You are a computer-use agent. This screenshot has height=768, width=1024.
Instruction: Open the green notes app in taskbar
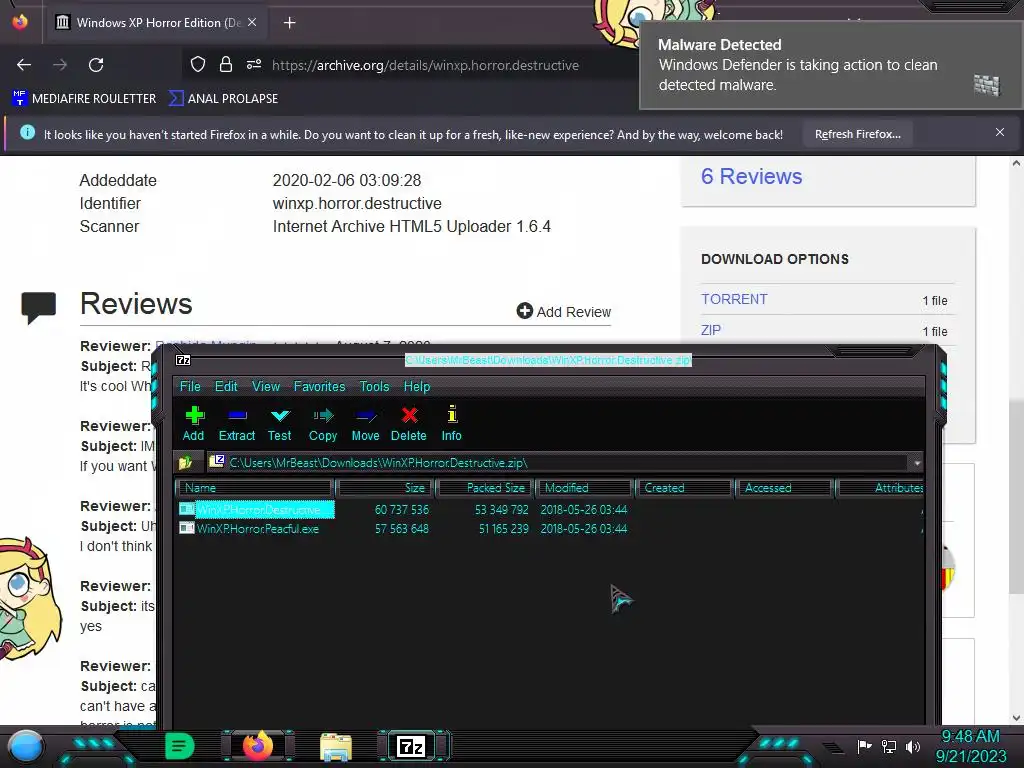point(180,746)
